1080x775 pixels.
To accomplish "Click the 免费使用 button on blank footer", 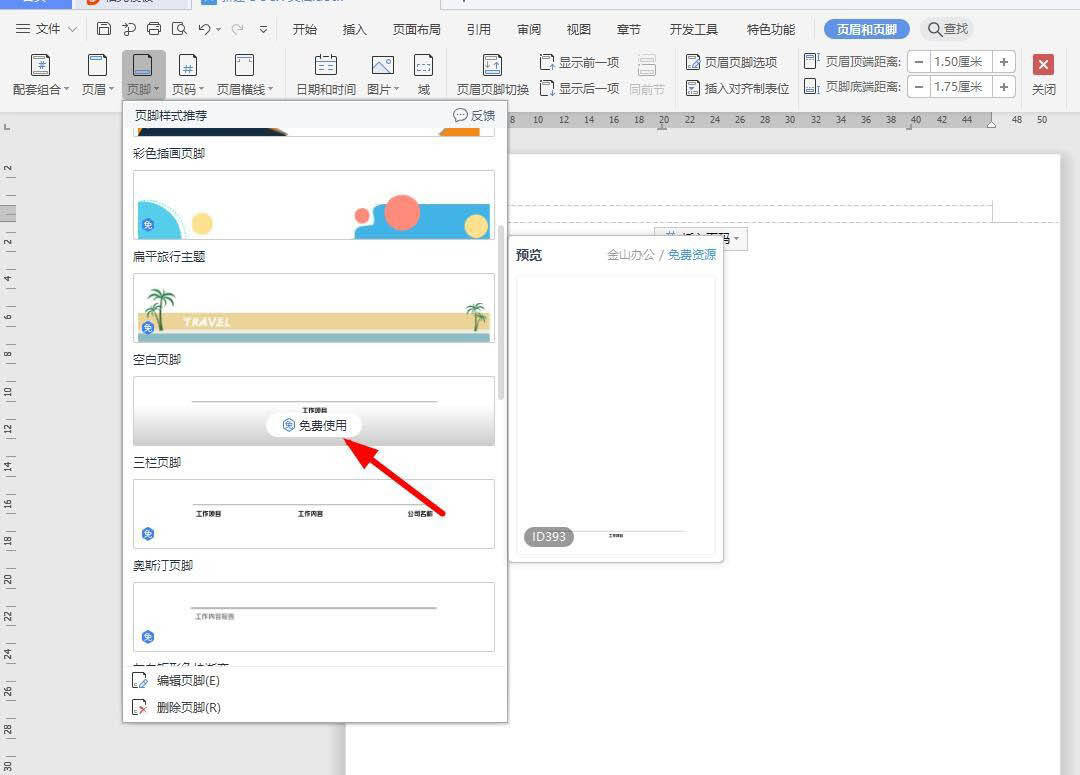I will [x=314, y=425].
